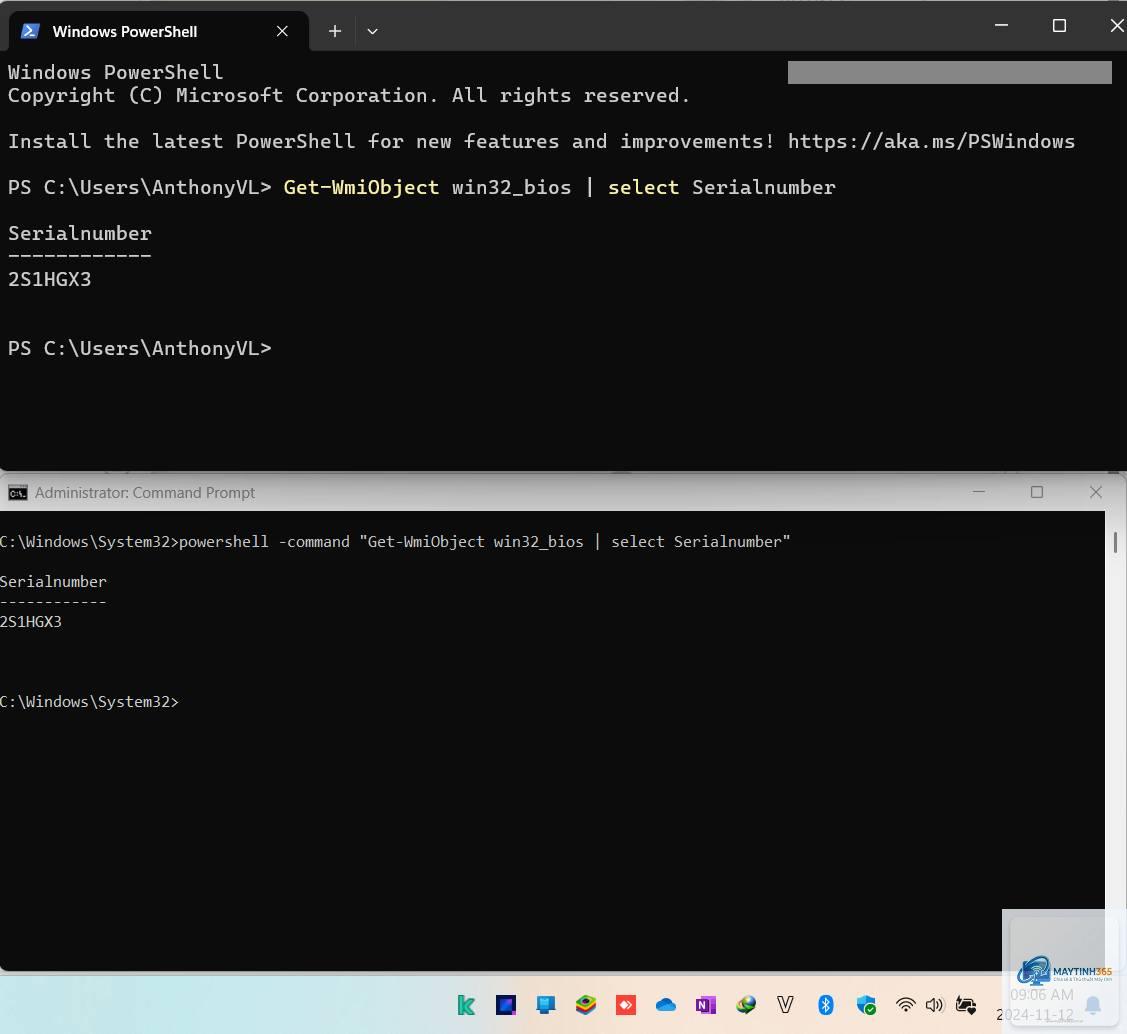The image size is (1127, 1034).
Task: Close the Administrator: Command Prompt window
Action: point(1095,491)
